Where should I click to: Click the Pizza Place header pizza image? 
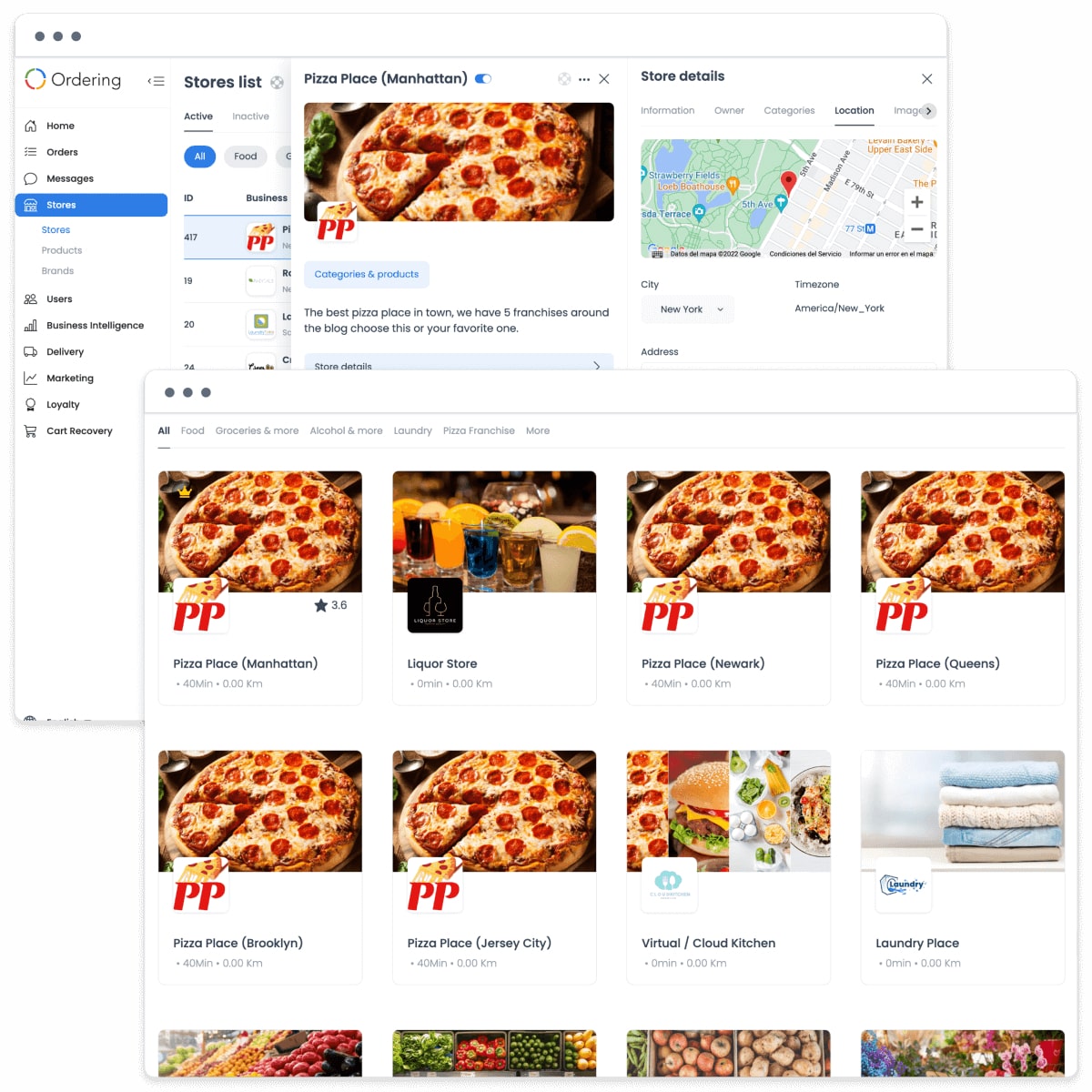(x=459, y=162)
